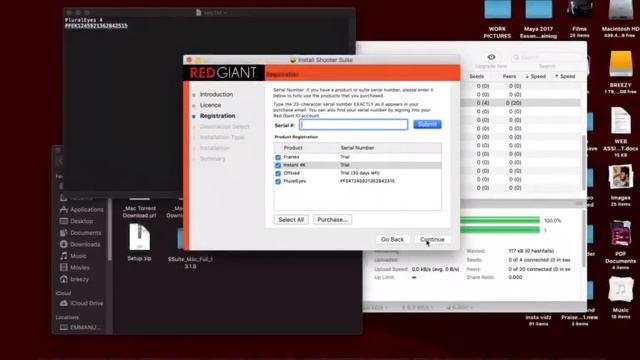Uncheck the PluralEyes product checkbox
Viewport: 640px width, 360px height.
(x=278, y=181)
